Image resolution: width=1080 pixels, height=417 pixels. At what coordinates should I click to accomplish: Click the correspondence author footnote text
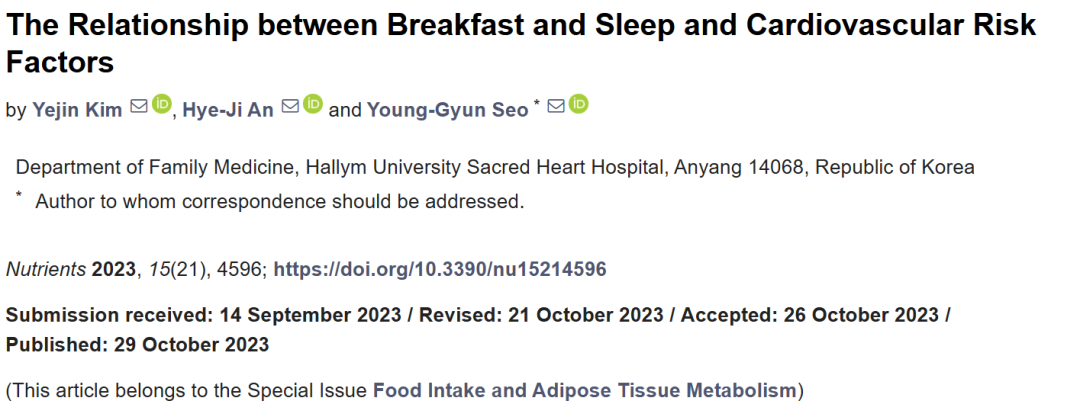coord(280,202)
